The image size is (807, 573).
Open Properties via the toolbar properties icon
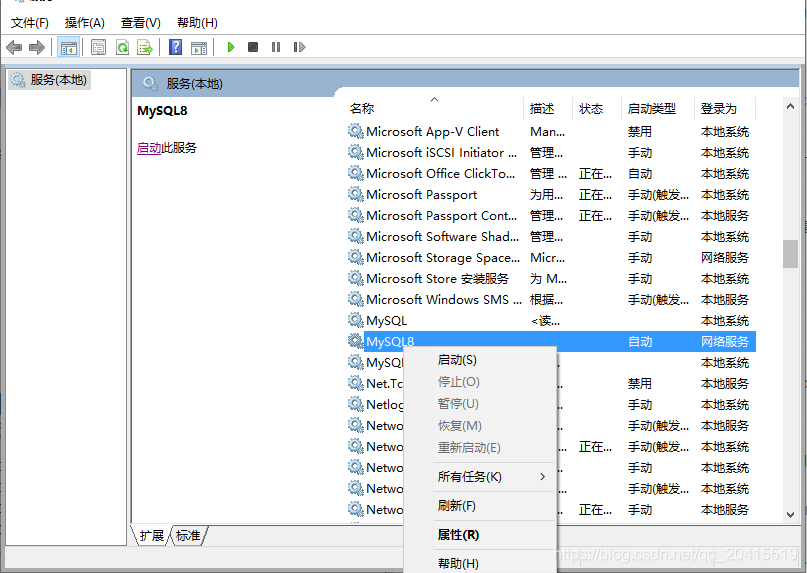98,47
